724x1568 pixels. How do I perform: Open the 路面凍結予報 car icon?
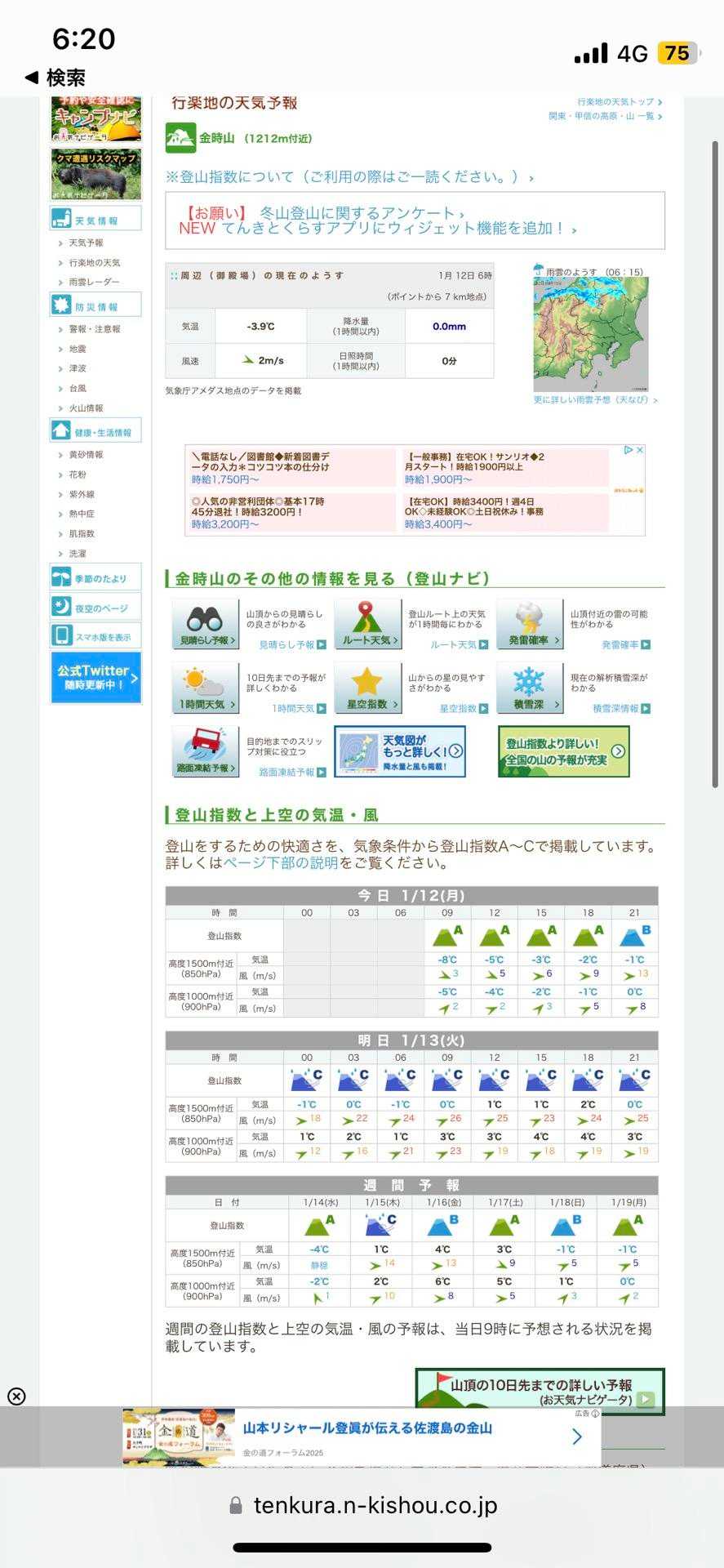205,751
